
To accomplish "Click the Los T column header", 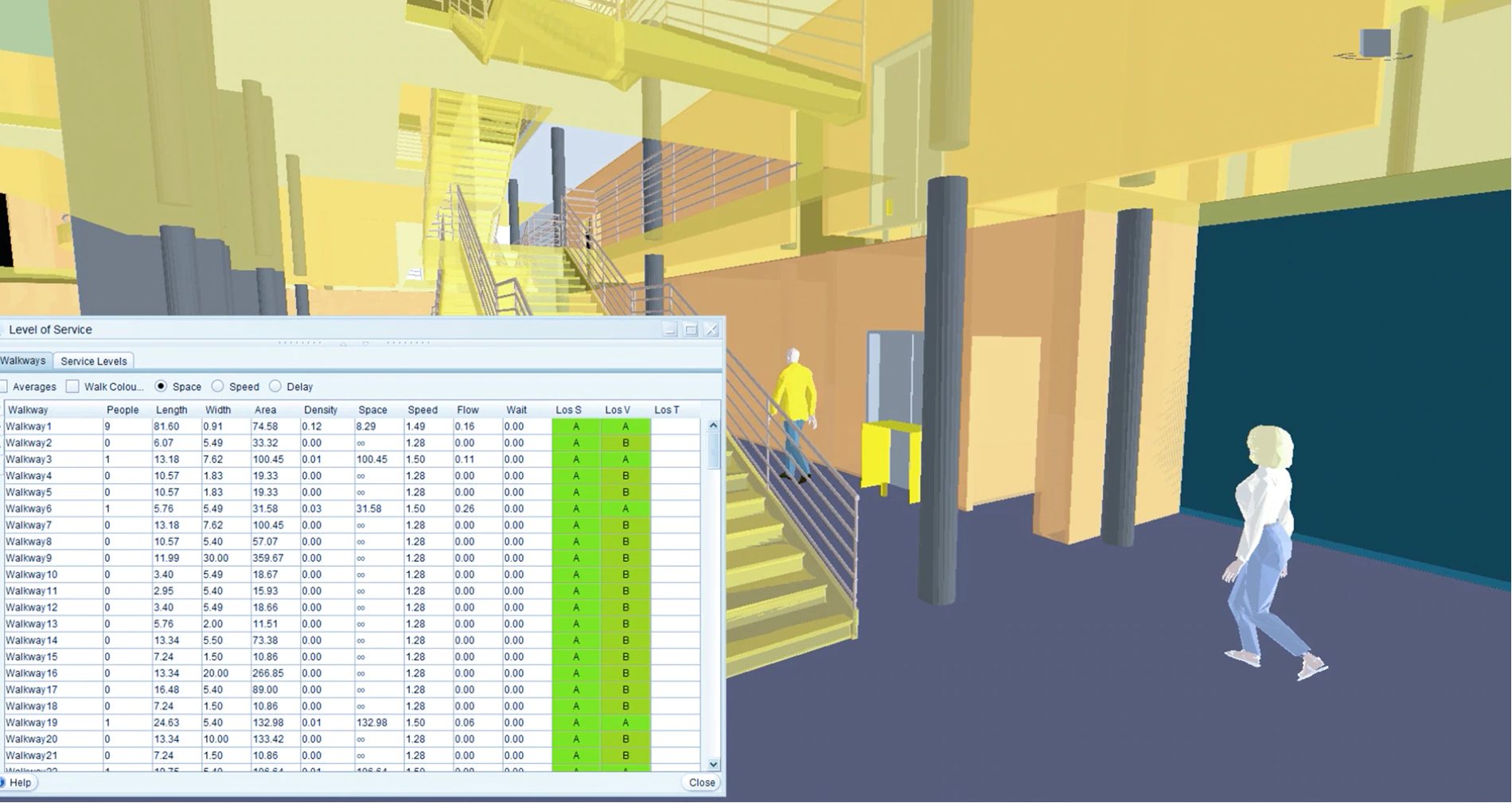I will point(675,410).
